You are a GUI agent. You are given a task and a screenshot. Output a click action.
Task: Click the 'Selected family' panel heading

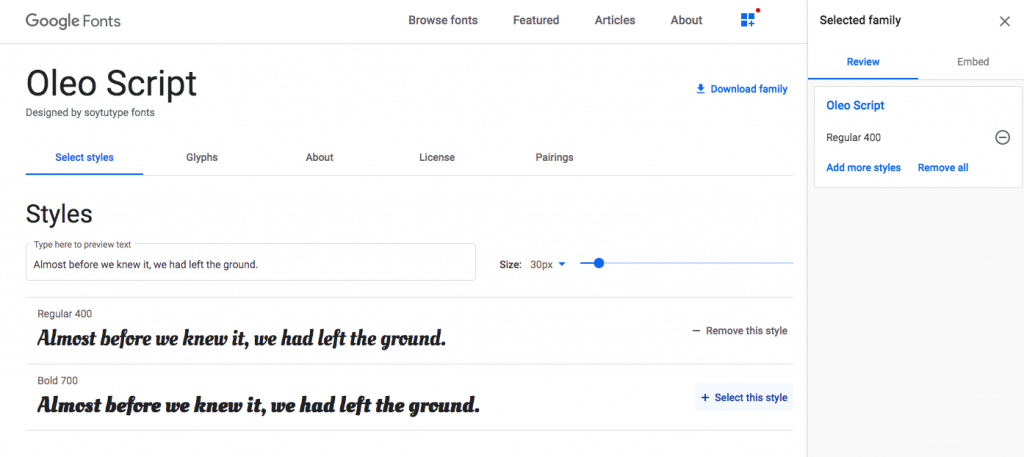point(860,20)
